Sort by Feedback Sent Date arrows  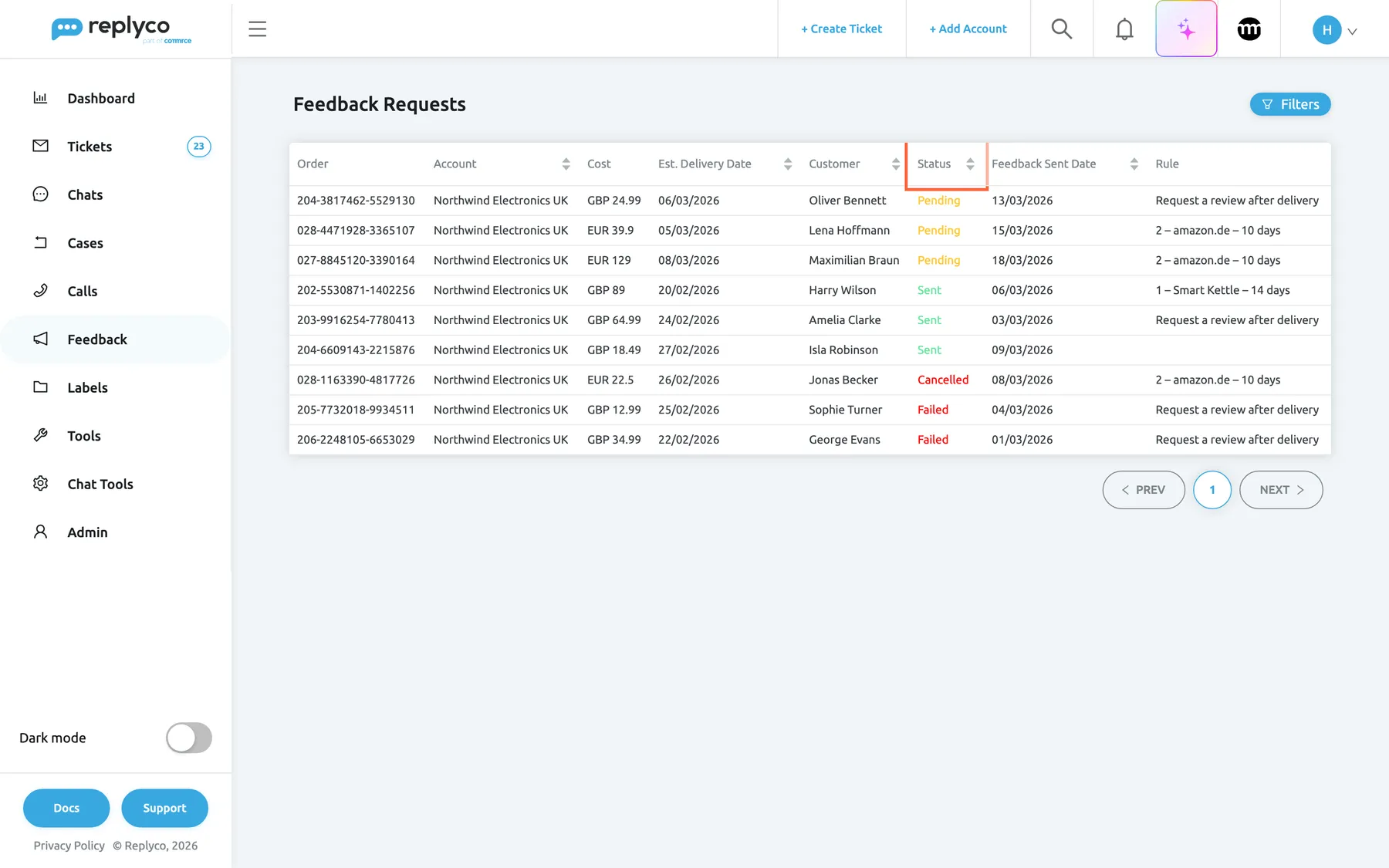point(1134,164)
